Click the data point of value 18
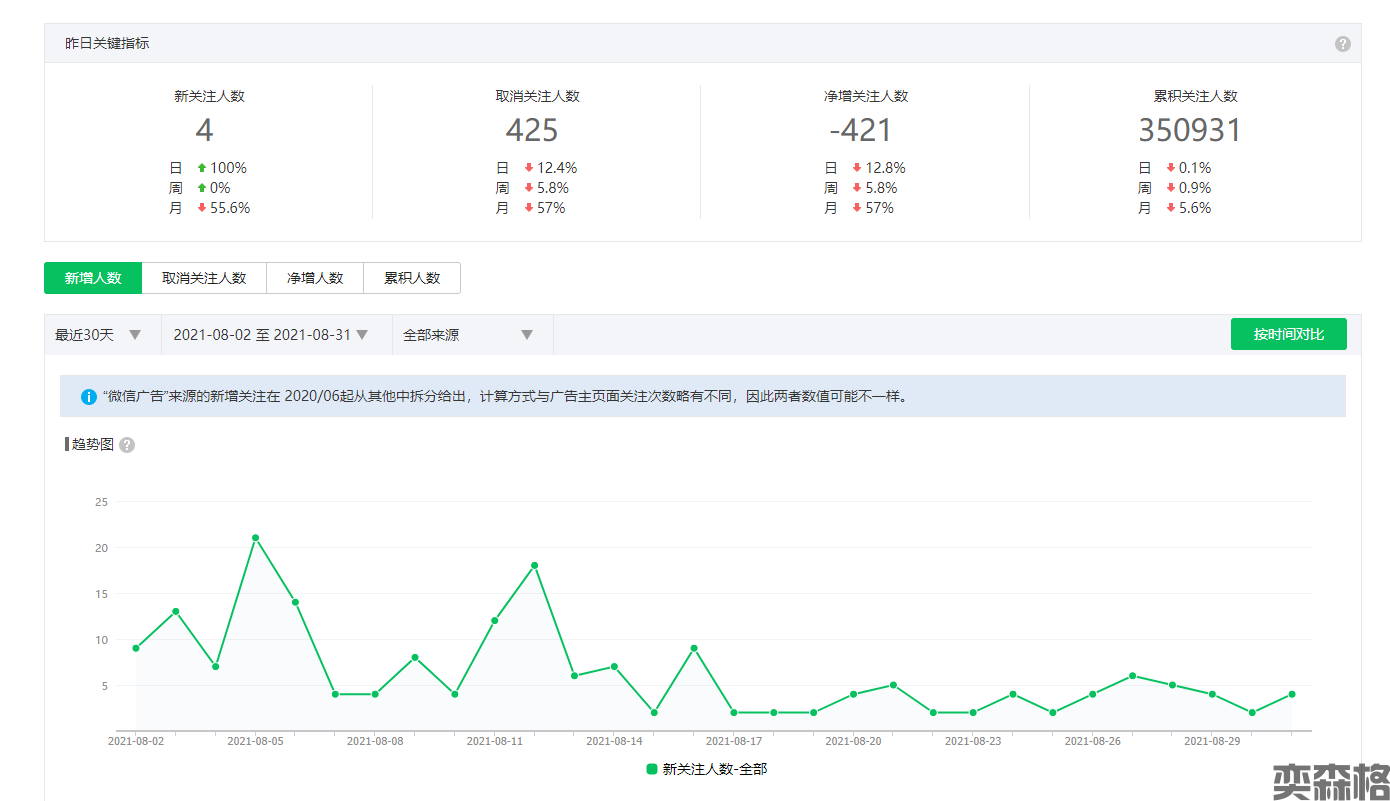Screen dimensions: 1390x801 click(534, 566)
